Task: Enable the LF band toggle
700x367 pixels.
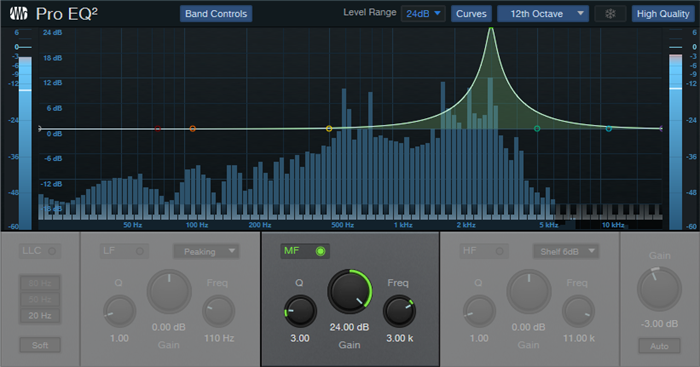Action: [x=140, y=251]
